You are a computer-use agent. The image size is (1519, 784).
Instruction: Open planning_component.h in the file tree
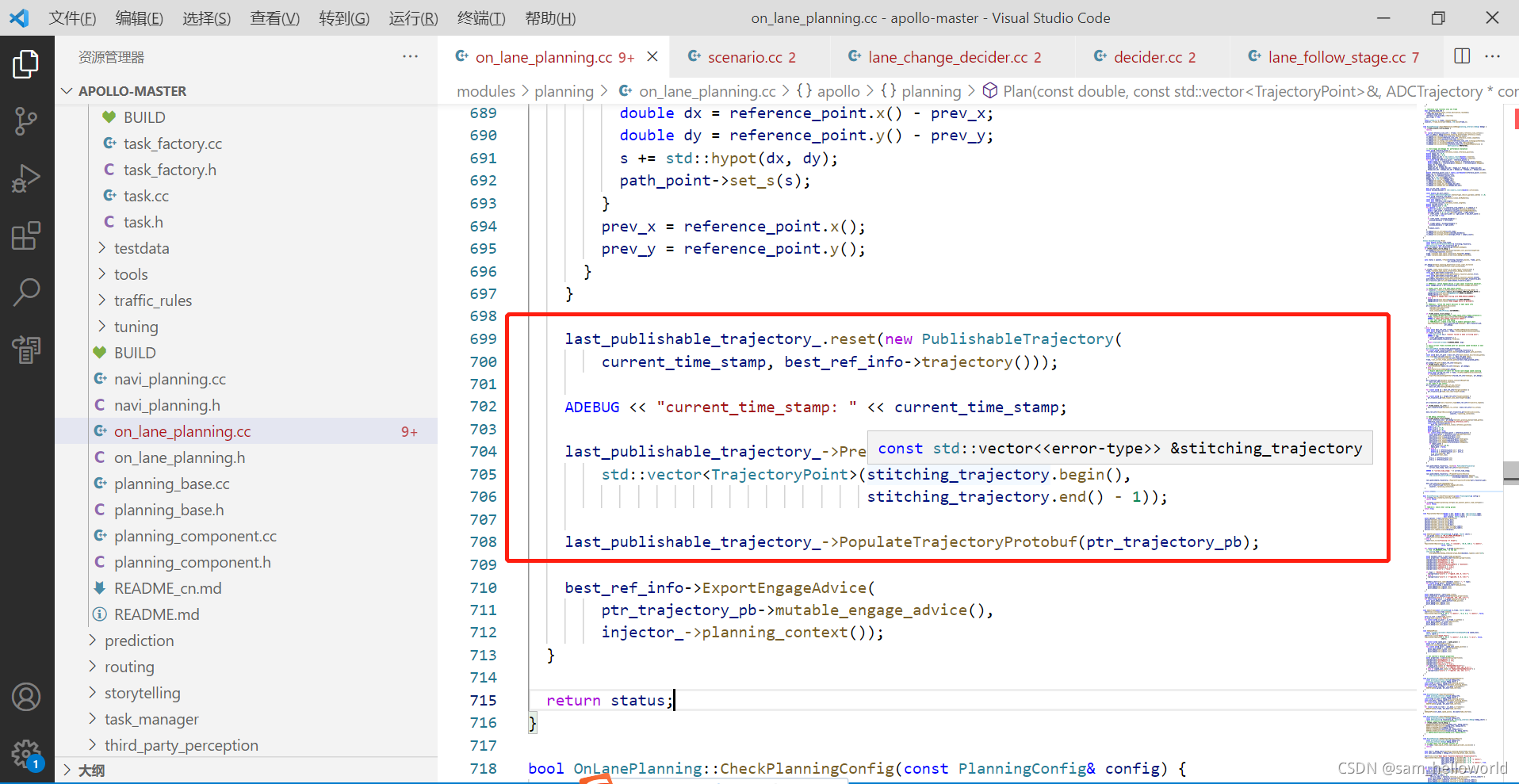pyautogui.click(x=192, y=562)
